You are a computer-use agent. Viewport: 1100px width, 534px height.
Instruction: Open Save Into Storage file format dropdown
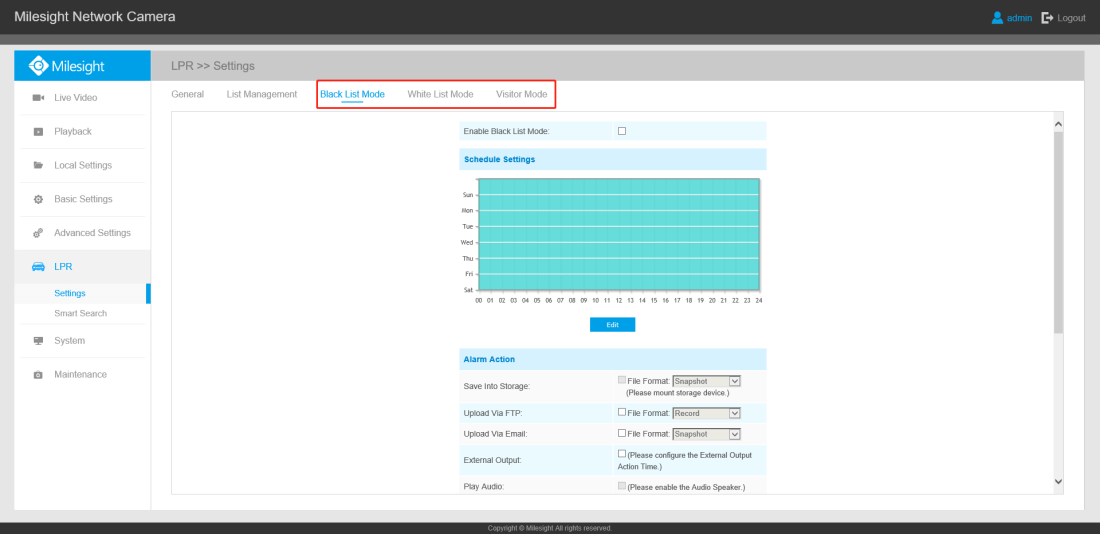pos(706,381)
